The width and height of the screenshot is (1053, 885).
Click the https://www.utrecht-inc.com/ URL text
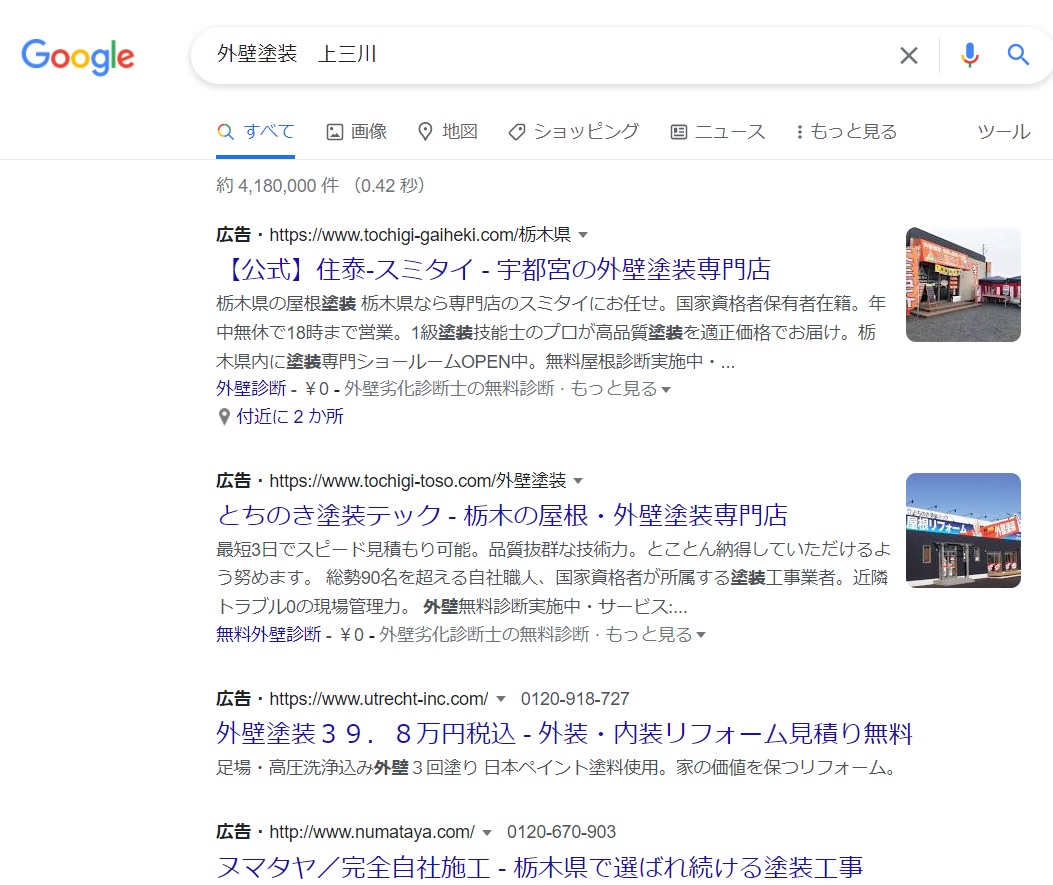tap(379, 699)
